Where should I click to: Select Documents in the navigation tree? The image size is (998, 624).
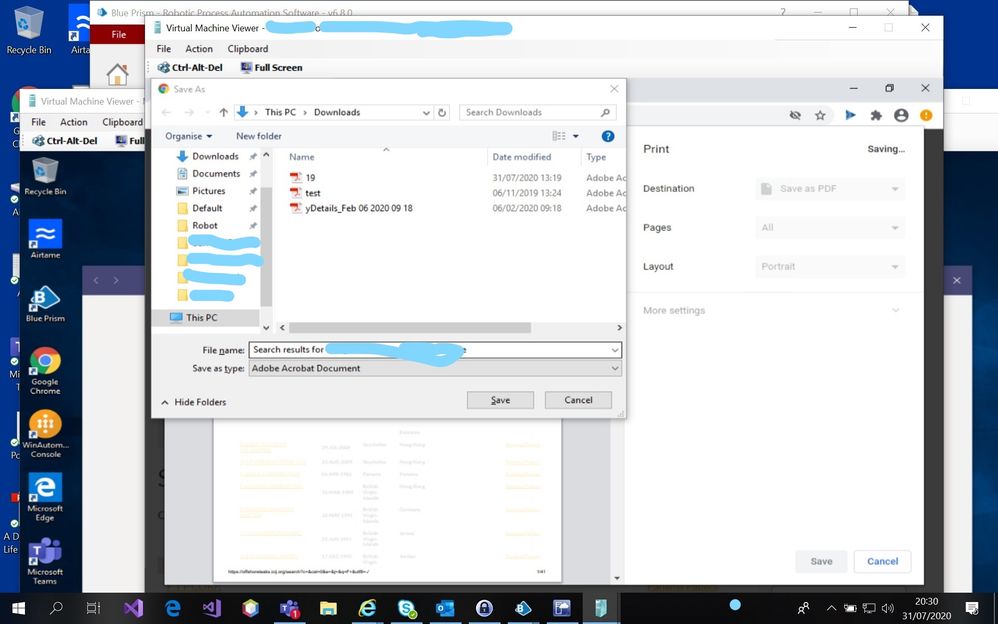point(216,173)
